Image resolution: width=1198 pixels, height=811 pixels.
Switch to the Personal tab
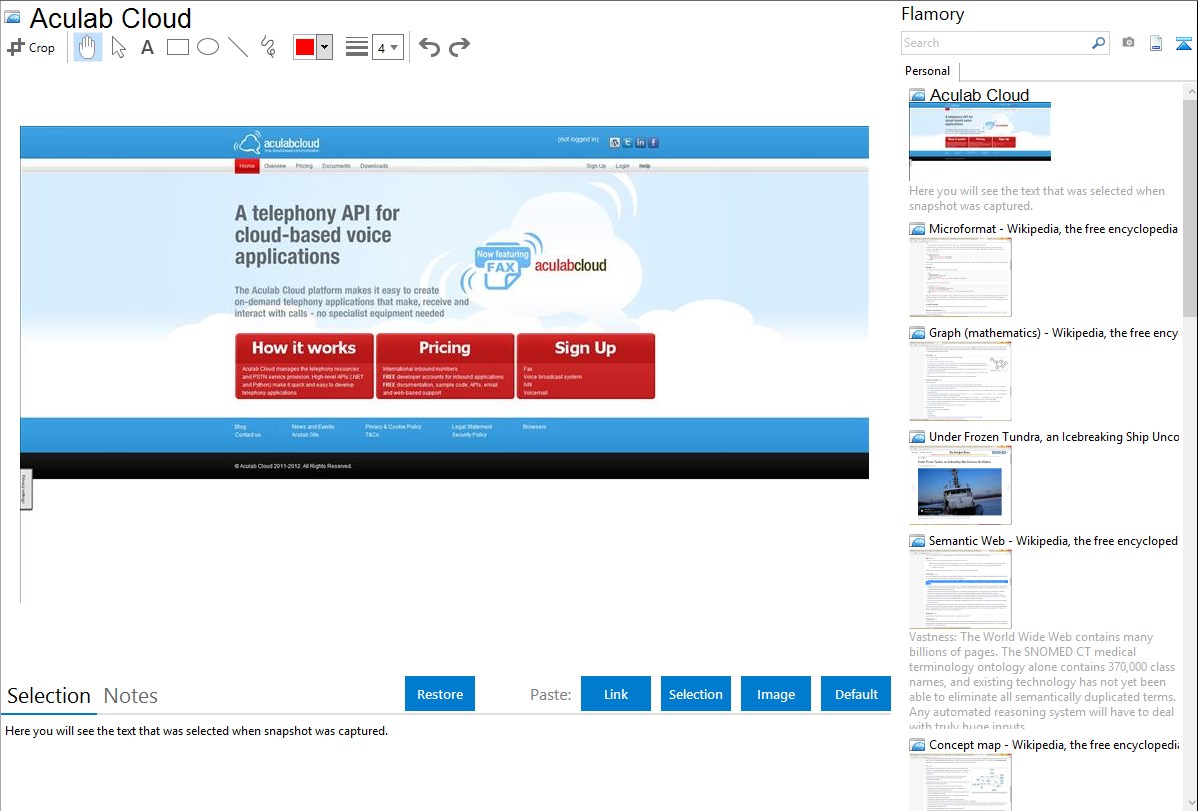[x=928, y=71]
